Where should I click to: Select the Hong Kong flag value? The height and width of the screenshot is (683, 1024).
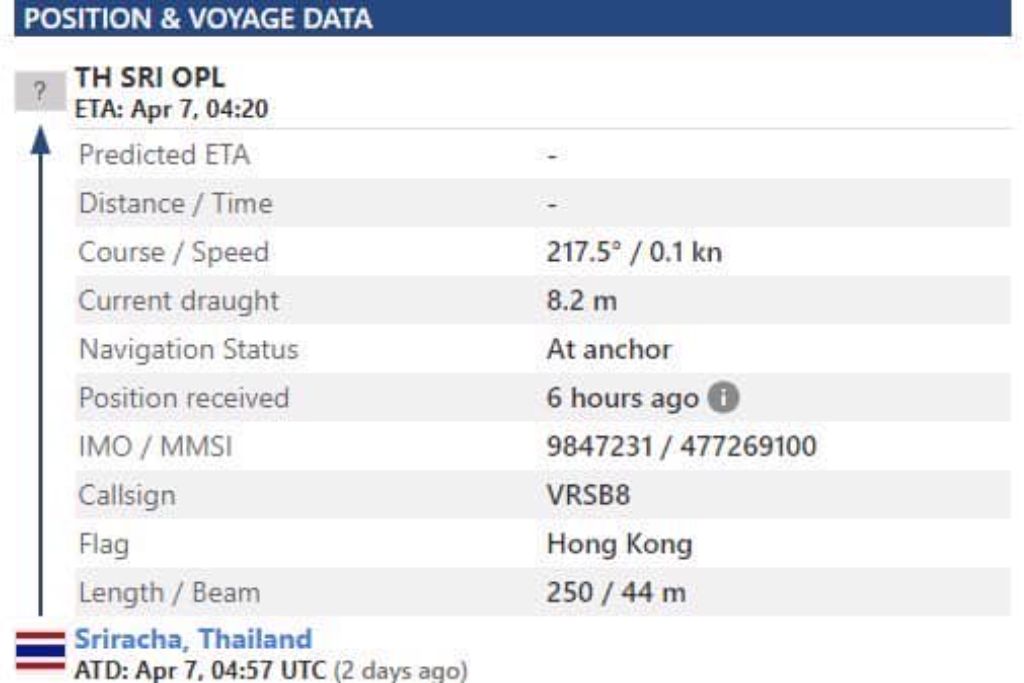pyautogui.click(x=619, y=545)
